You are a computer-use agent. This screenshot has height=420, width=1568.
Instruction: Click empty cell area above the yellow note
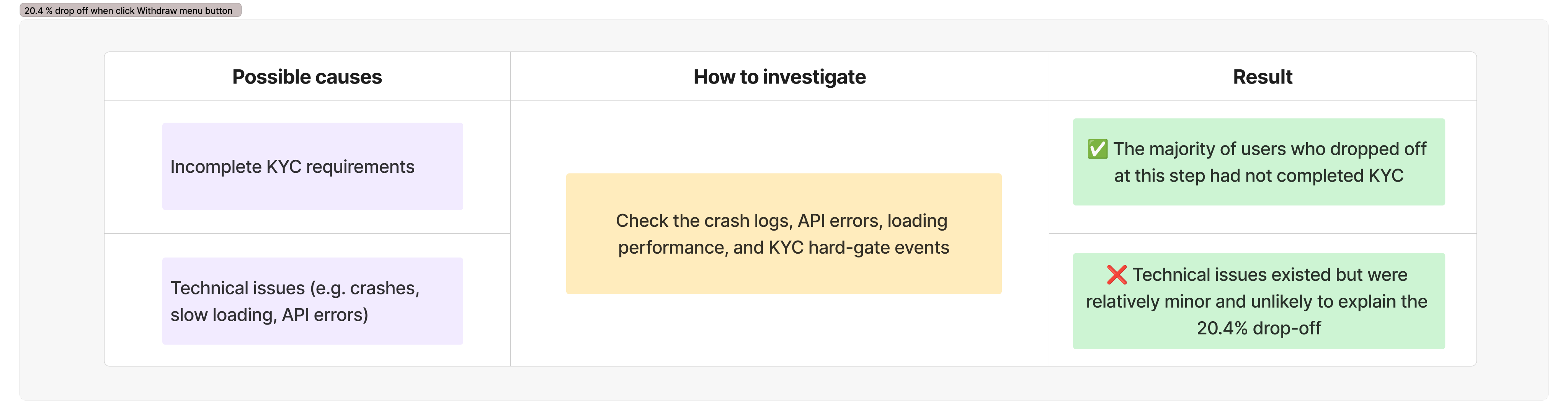(x=779, y=137)
